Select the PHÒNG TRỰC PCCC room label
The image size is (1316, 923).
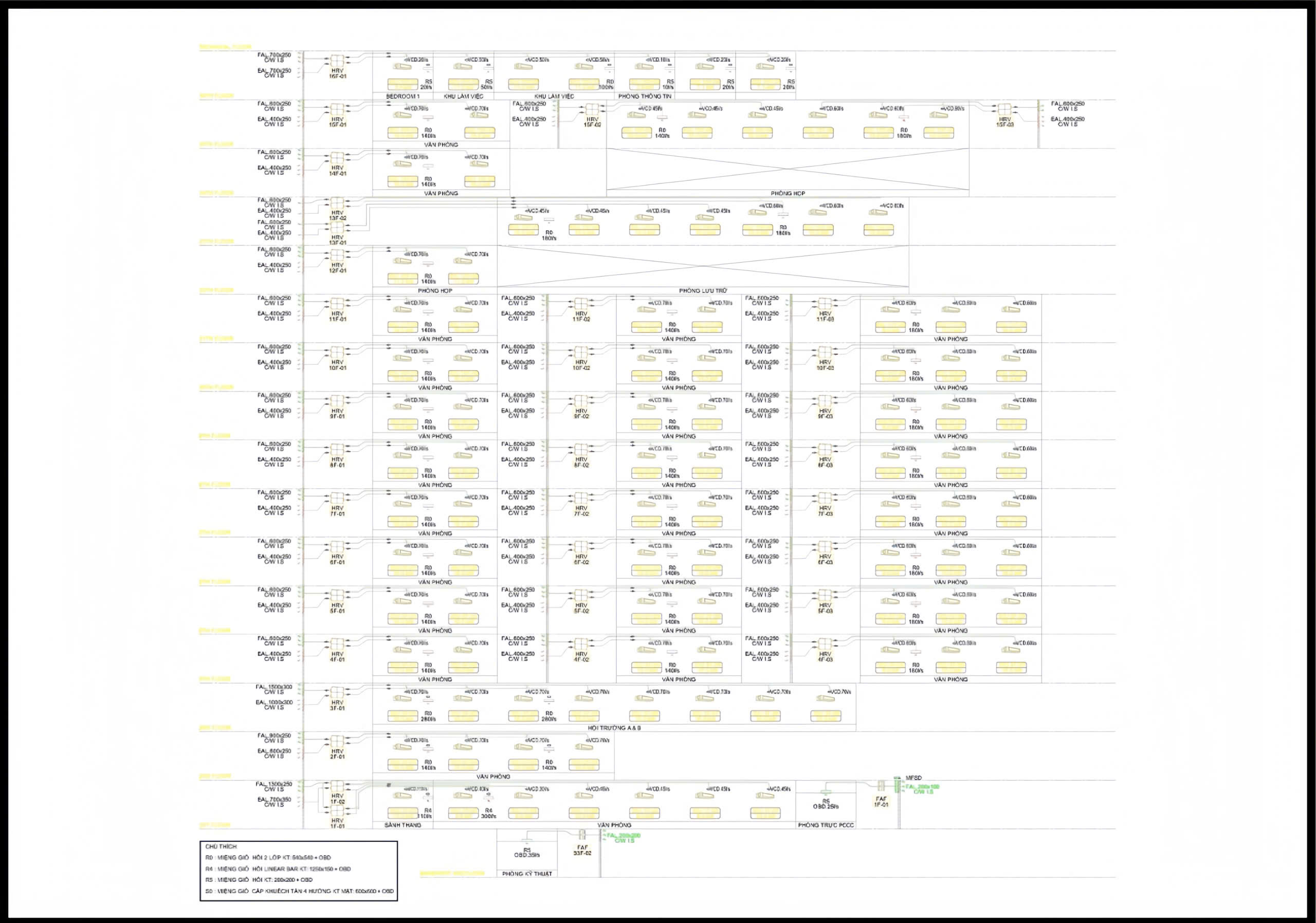826,825
